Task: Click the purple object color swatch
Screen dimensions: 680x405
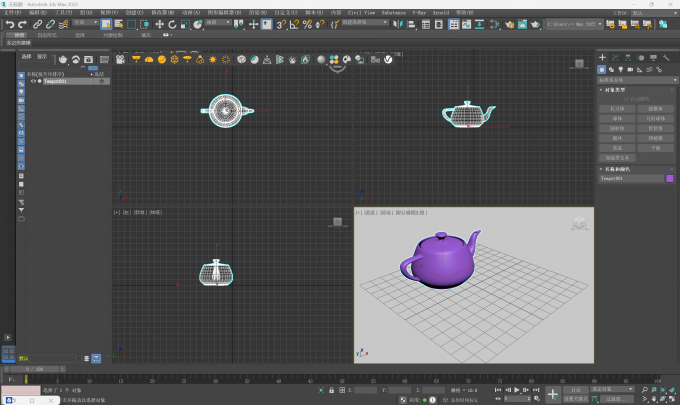Action: 669,178
